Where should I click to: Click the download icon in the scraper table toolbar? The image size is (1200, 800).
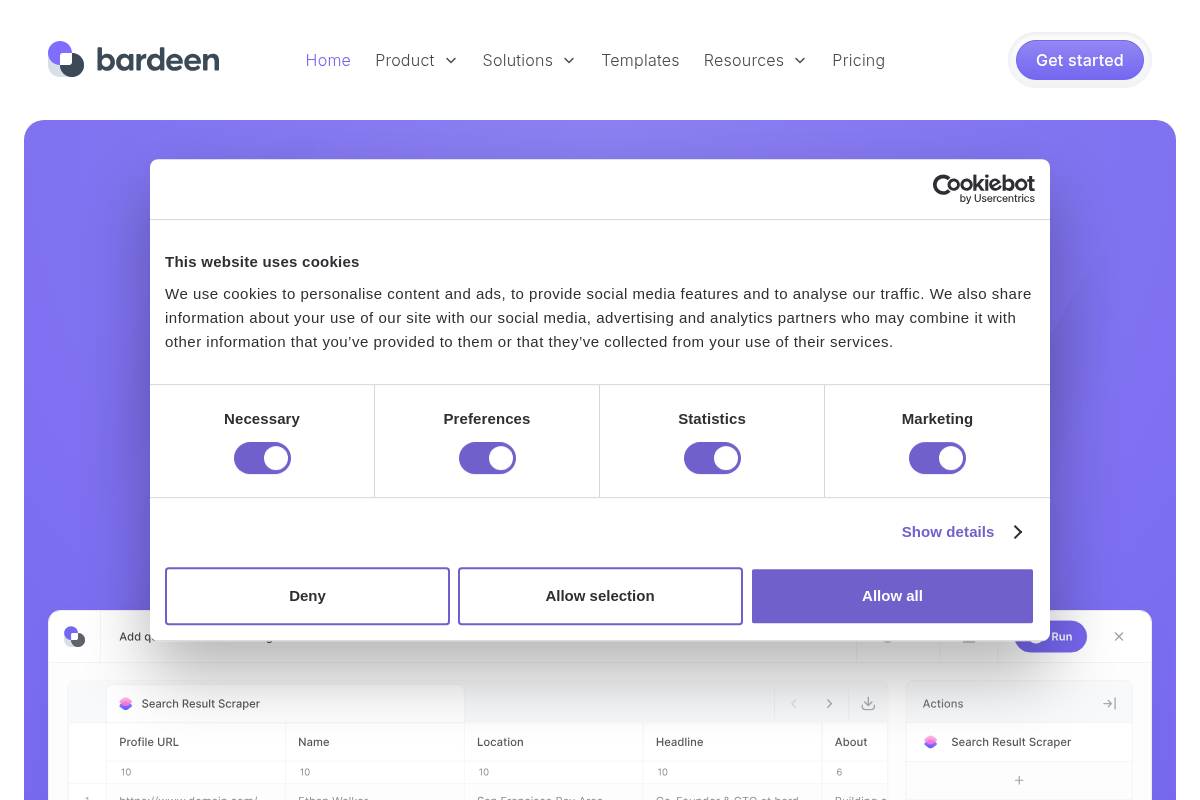pyautogui.click(x=868, y=704)
